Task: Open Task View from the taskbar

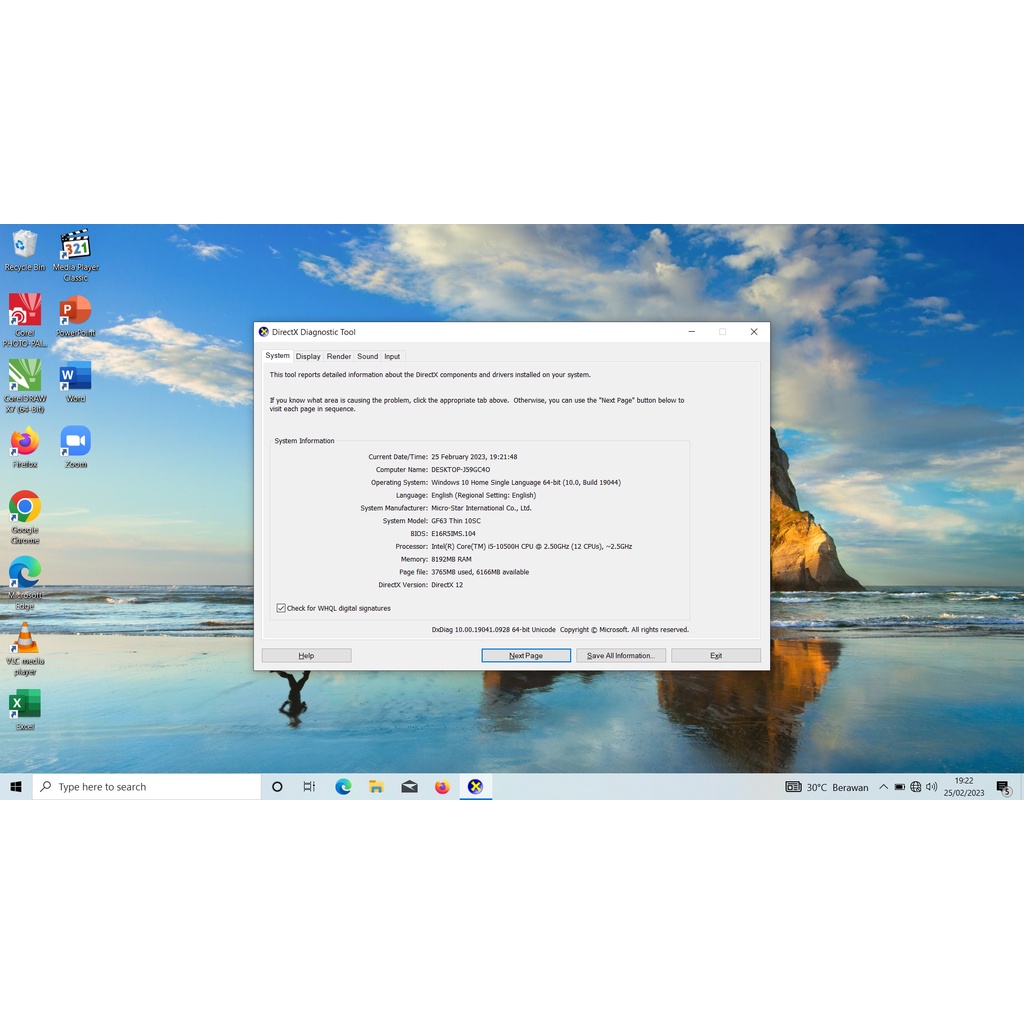Action: (310, 787)
